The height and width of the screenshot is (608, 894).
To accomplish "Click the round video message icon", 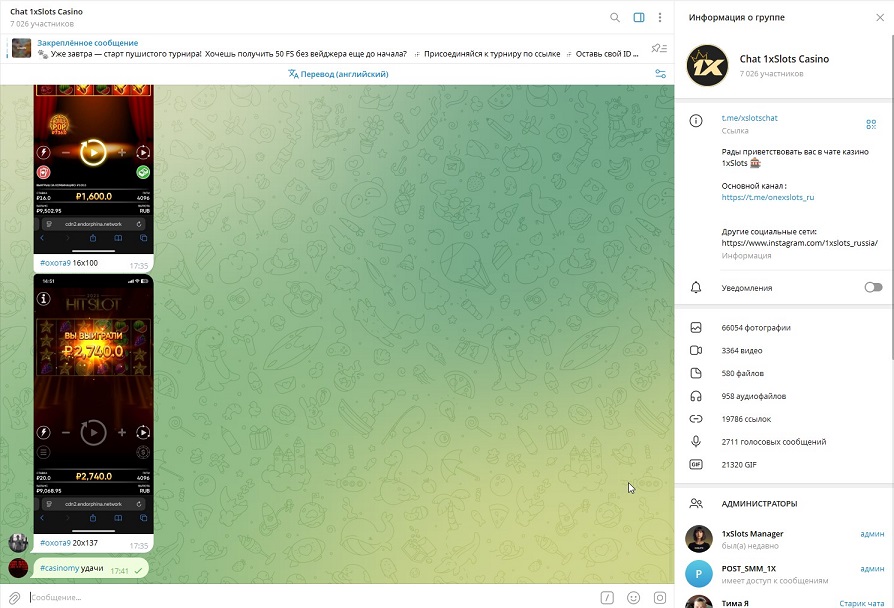I will point(660,597).
